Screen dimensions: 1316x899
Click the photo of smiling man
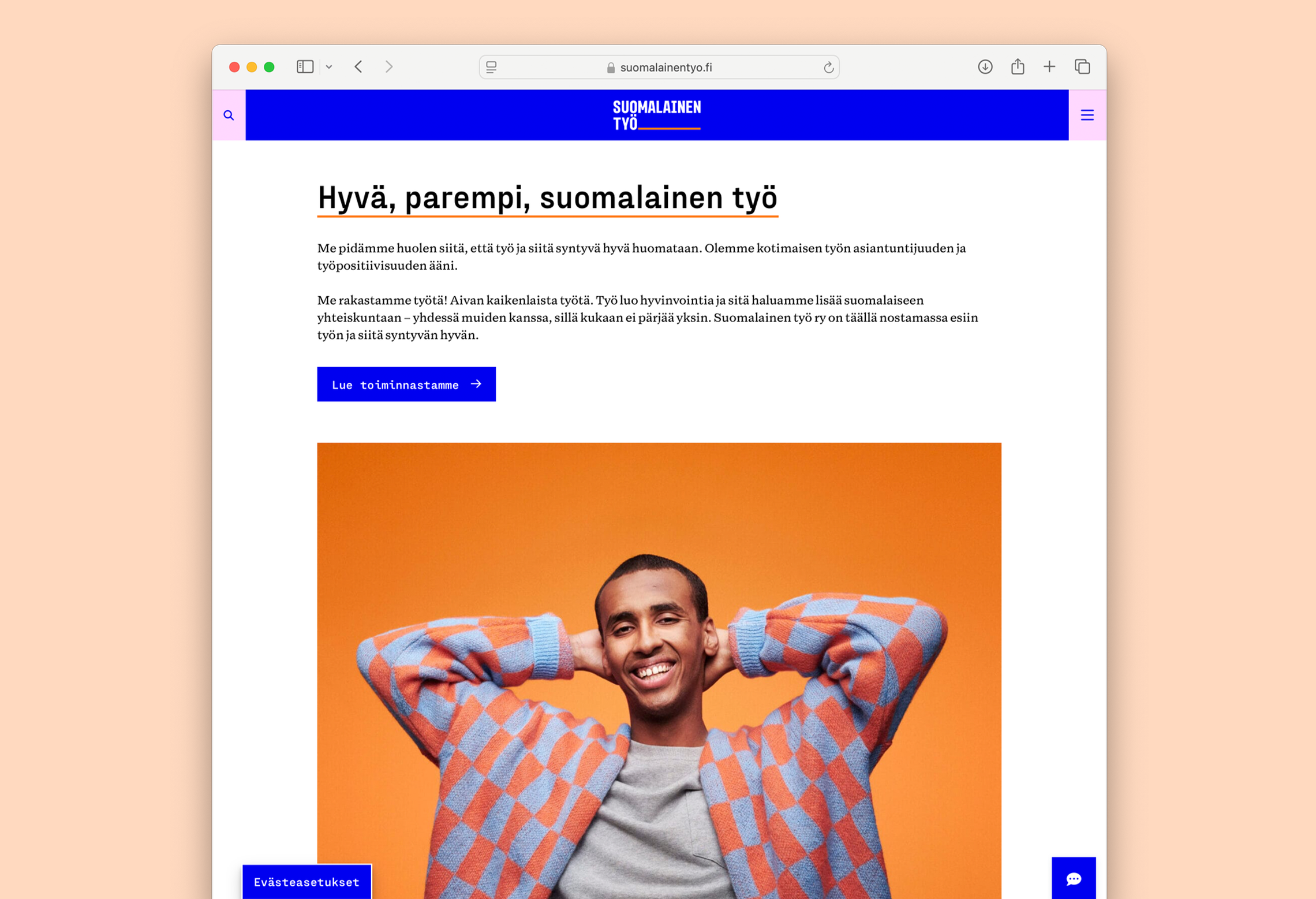click(x=659, y=670)
